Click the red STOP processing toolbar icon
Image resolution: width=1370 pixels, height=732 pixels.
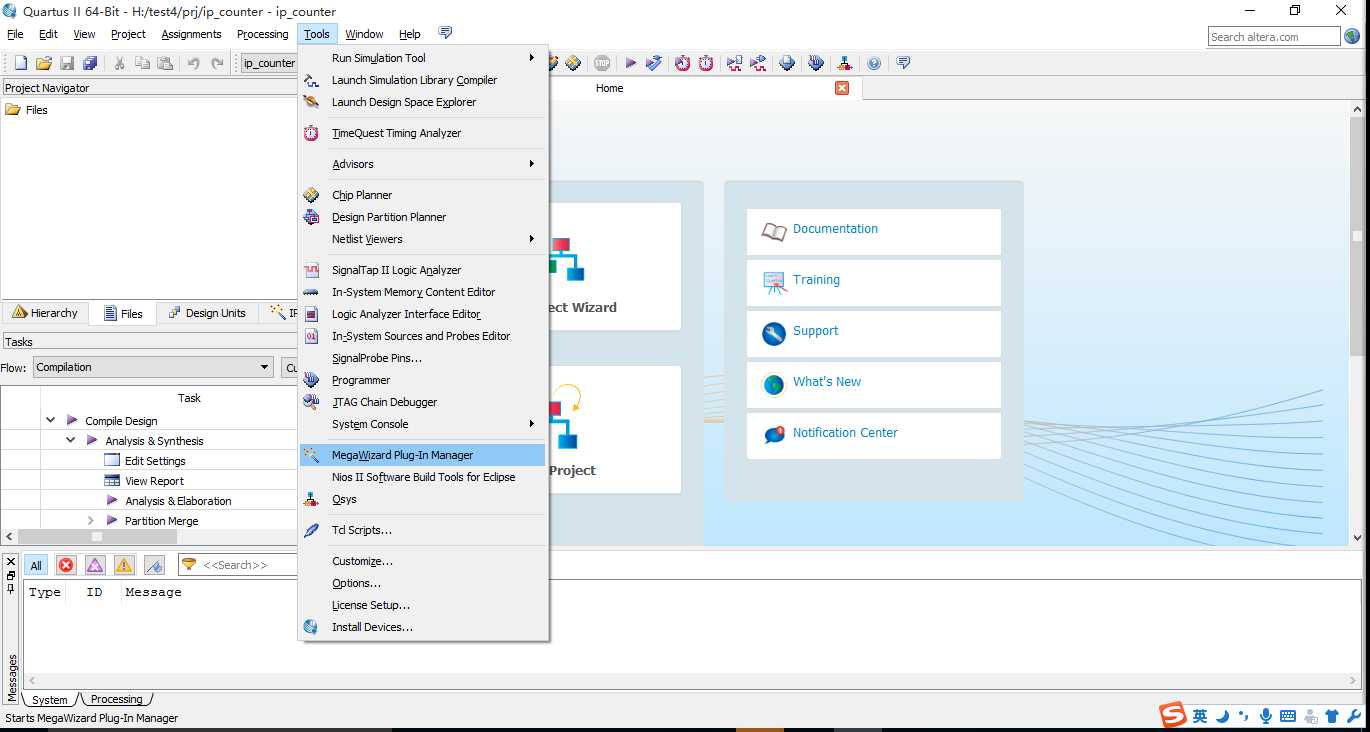602,63
